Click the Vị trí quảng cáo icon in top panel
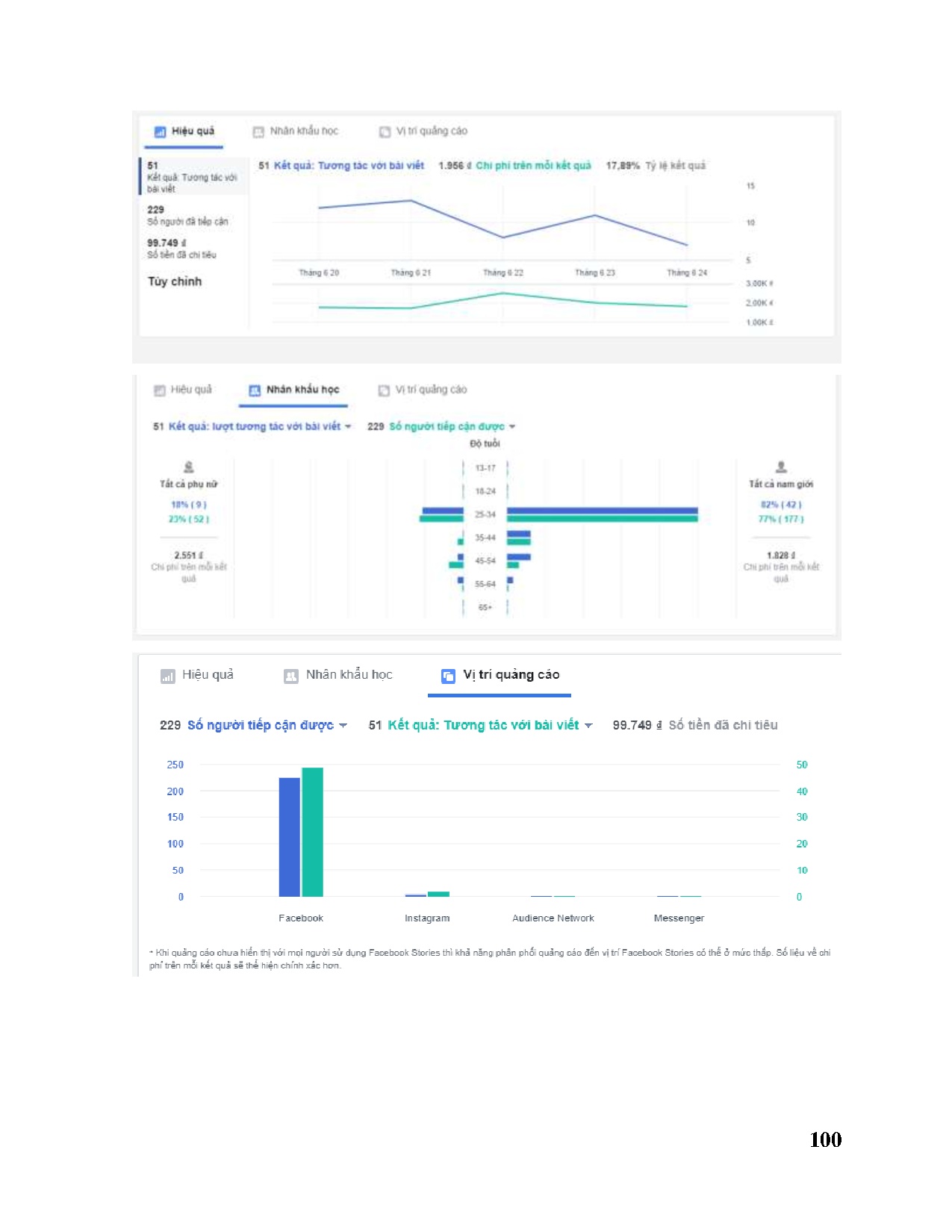The height and width of the screenshot is (1232, 952). coord(385,132)
